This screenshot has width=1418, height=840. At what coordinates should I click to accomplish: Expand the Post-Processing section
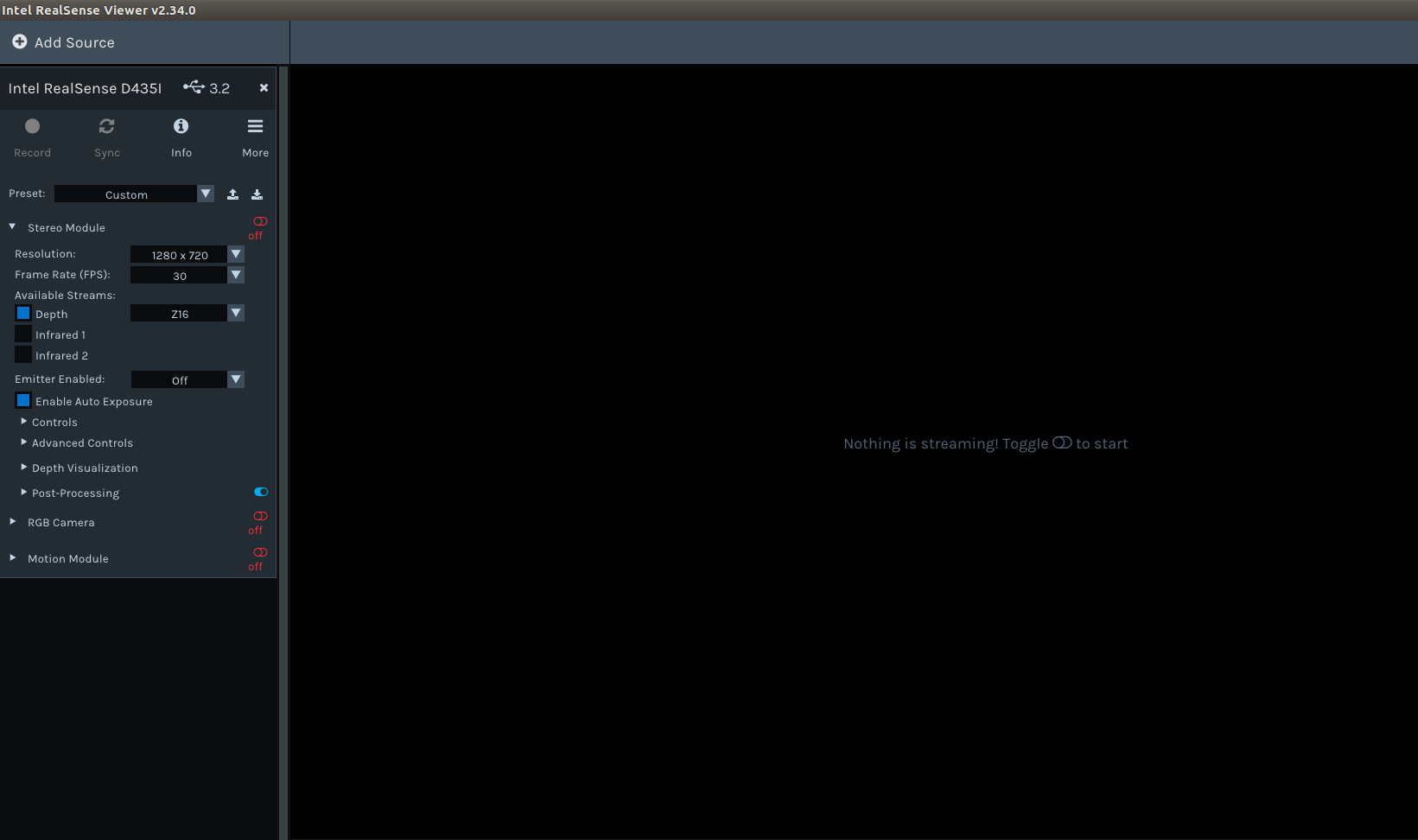click(23, 492)
